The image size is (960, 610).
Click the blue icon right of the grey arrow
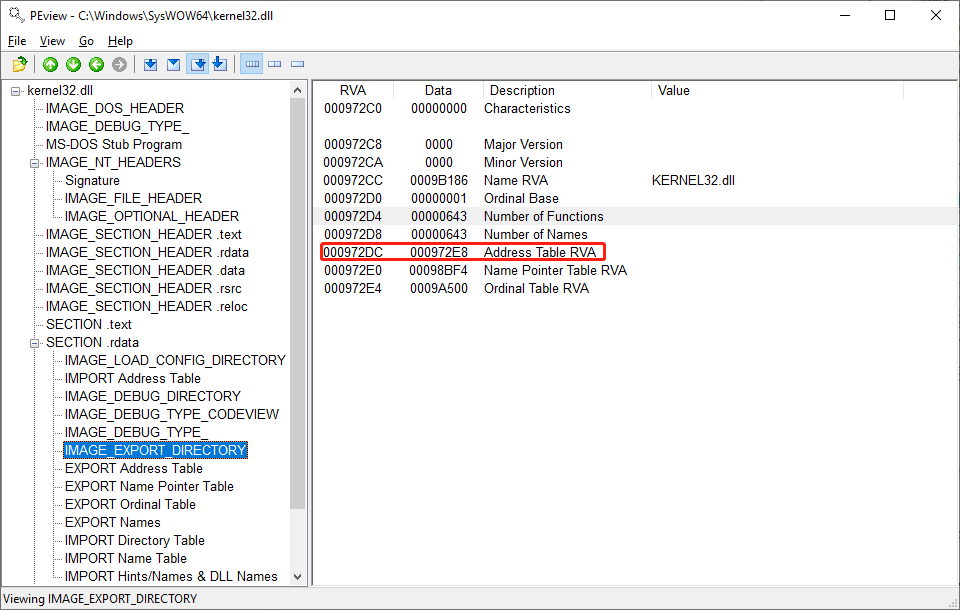click(150, 65)
